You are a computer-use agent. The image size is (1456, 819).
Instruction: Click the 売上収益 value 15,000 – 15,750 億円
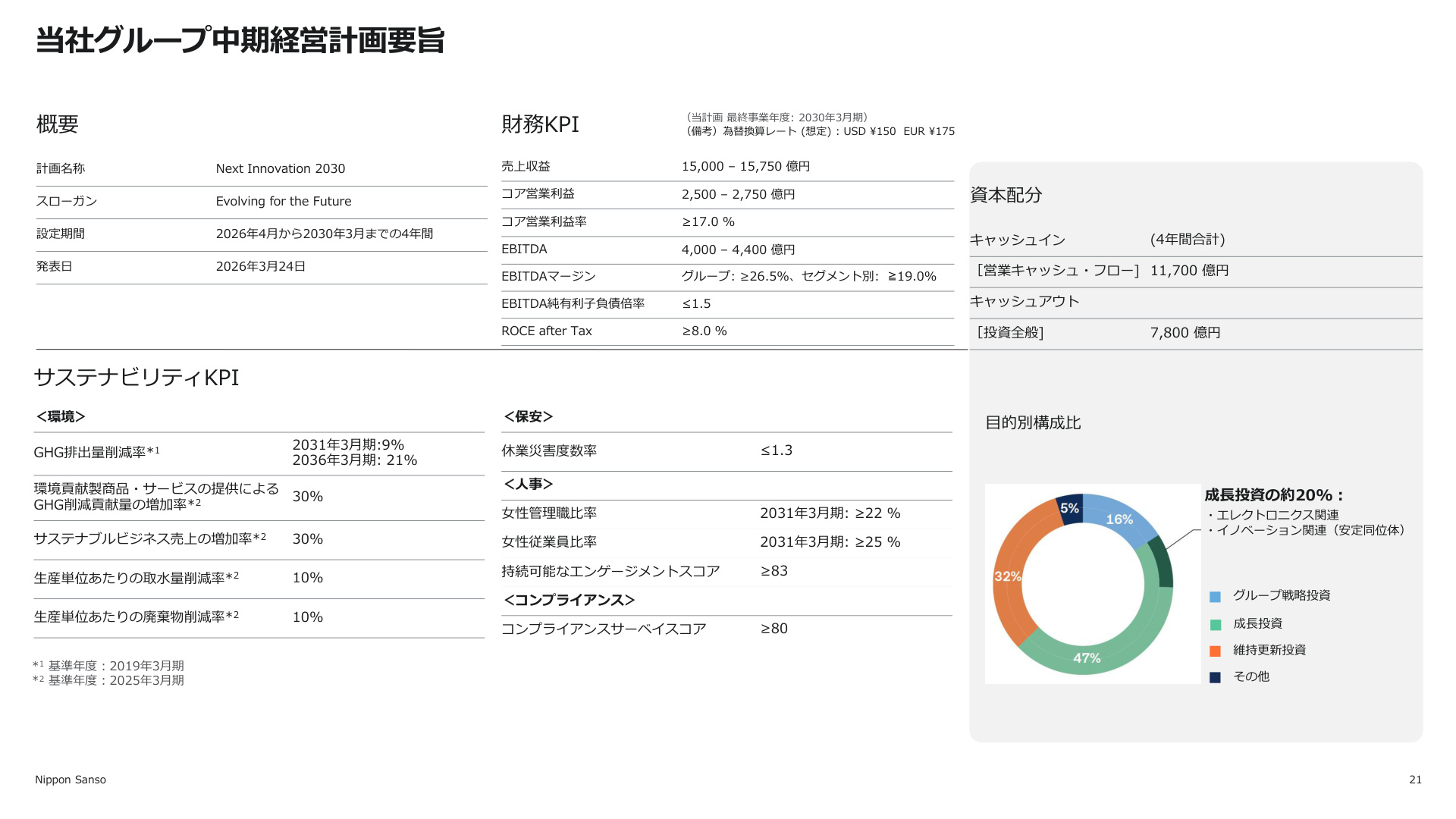coord(745,166)
